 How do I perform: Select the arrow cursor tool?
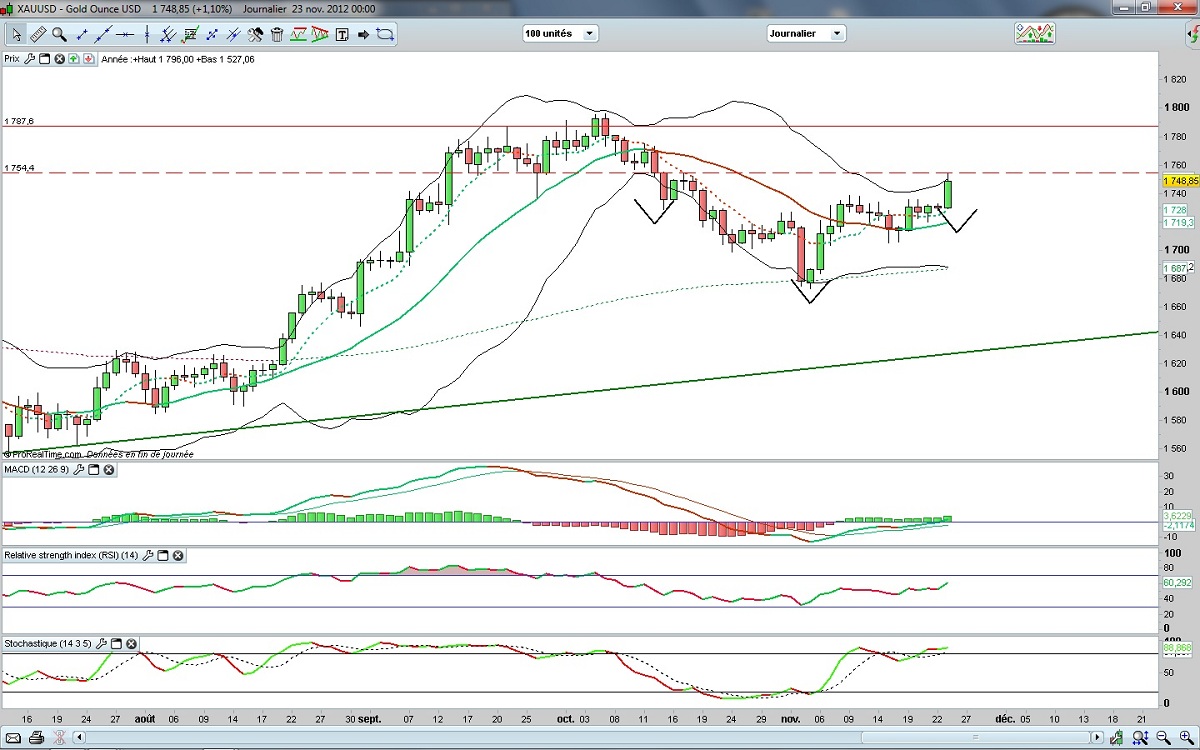(x=16, y=34)
